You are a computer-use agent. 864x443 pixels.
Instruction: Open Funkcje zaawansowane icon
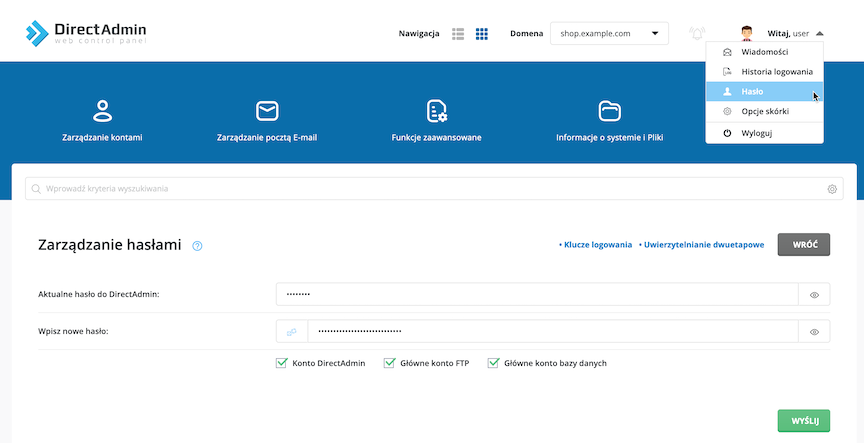(436, 111)
